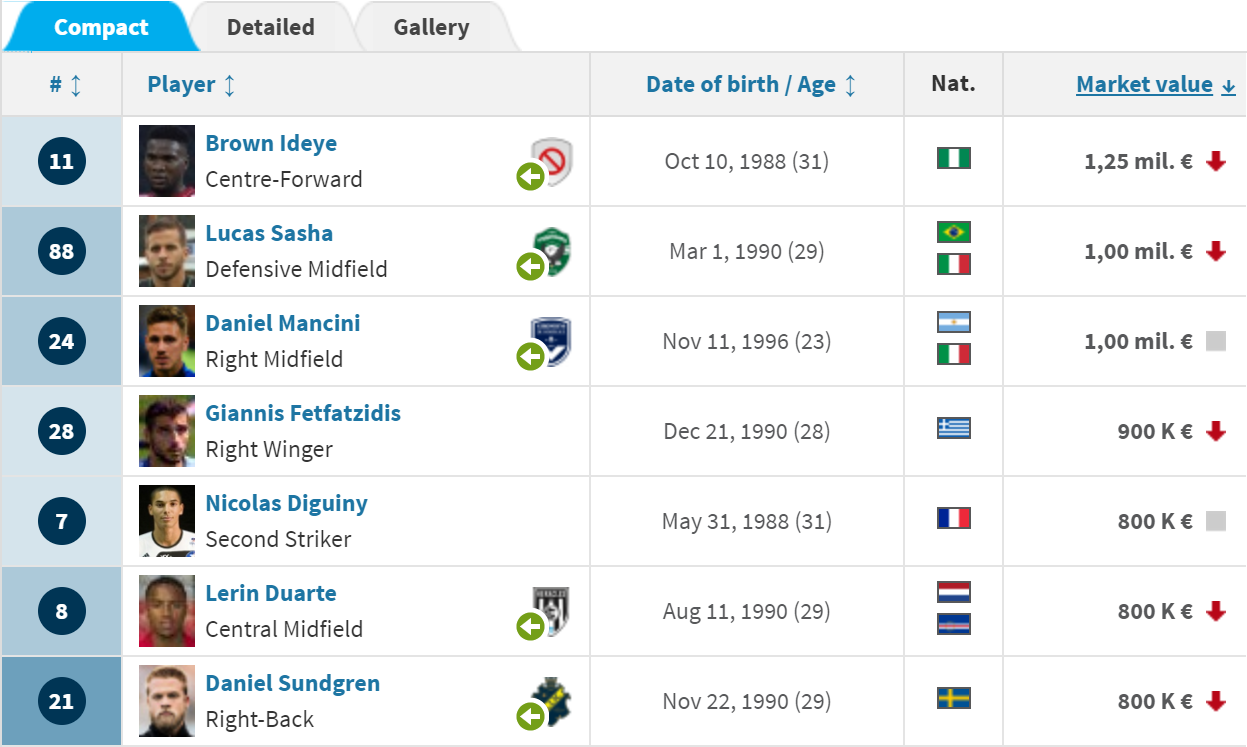The width and height of the screenshot is (1247, 747).
Task: Click Brown Ideye's previous club crest icon
Action: point(552,160)
